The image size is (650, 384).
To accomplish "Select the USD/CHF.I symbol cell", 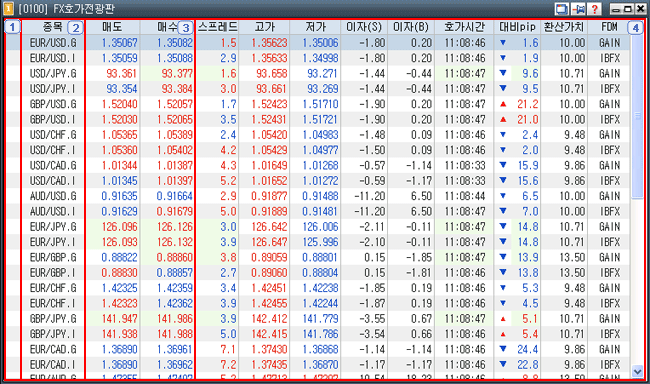I will tap(53, 150).
